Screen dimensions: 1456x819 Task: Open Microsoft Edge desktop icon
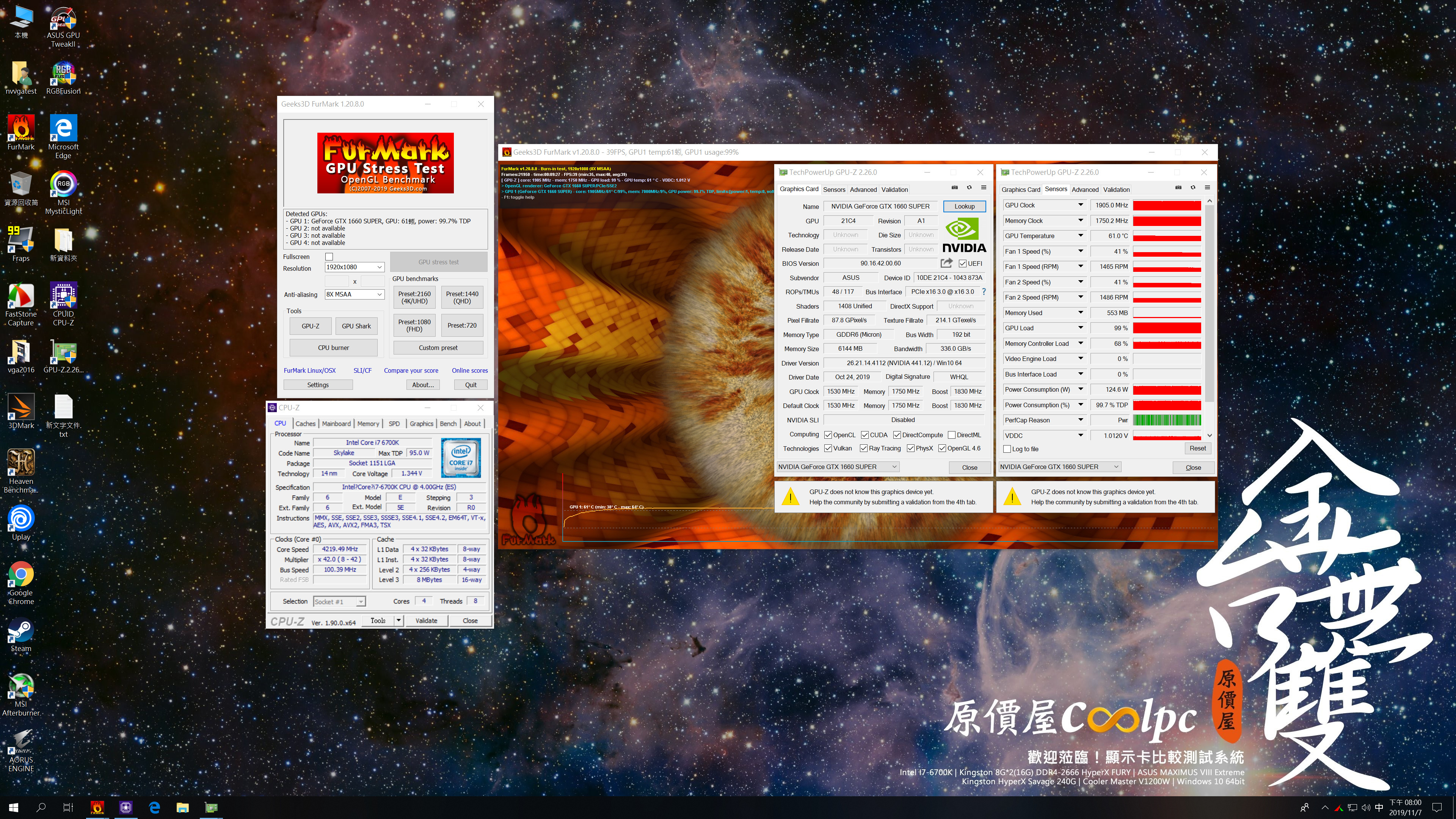pos(63,136)
